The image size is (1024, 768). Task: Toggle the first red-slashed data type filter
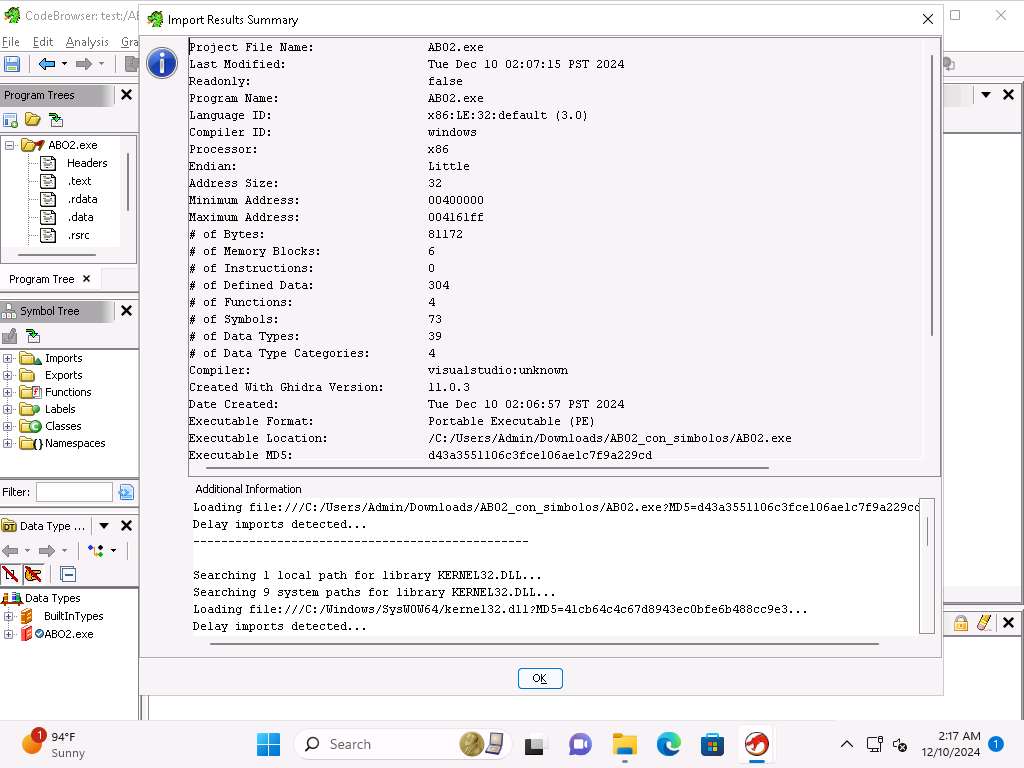(10, 574)
